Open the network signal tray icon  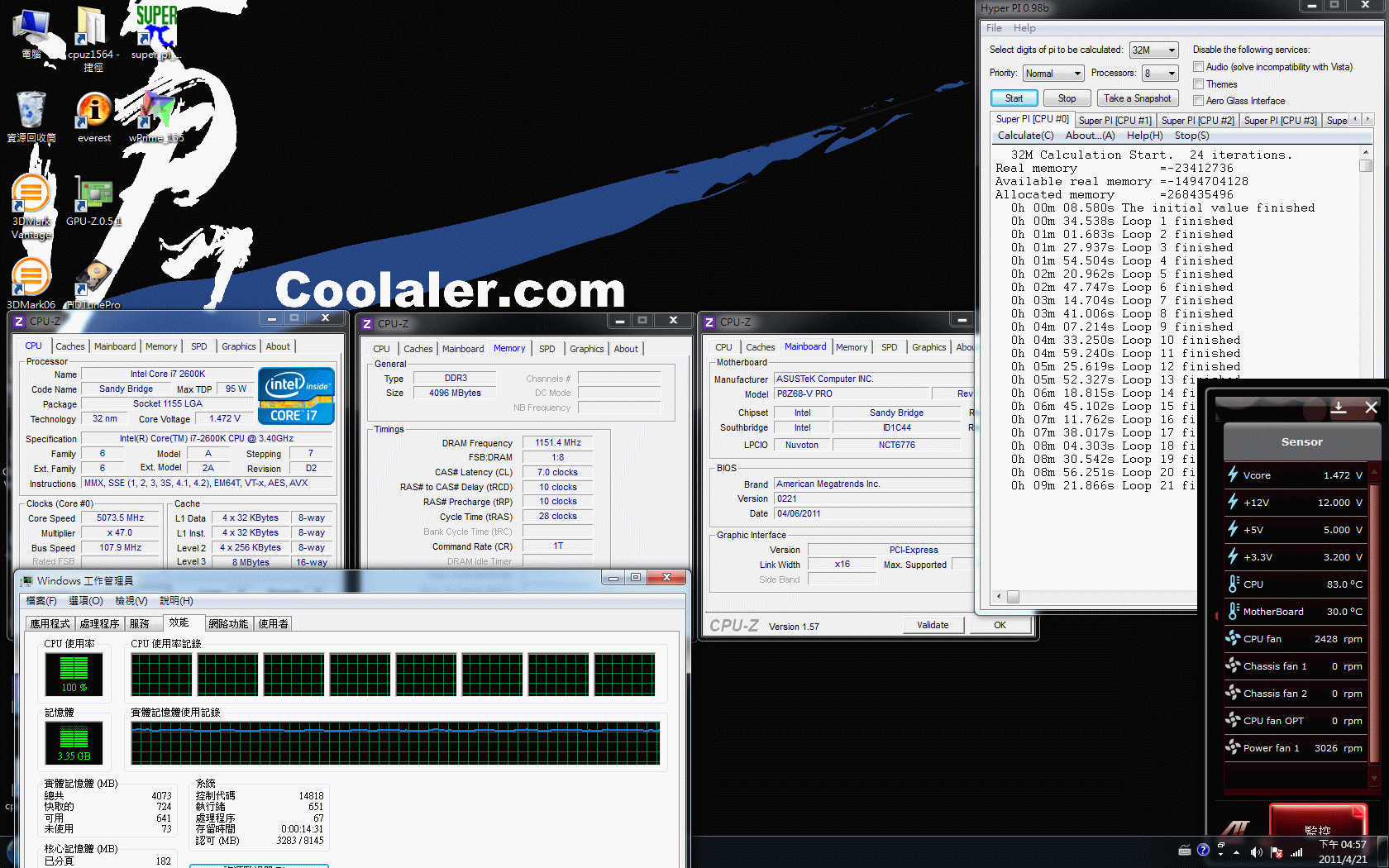[x=1296, y=851]
